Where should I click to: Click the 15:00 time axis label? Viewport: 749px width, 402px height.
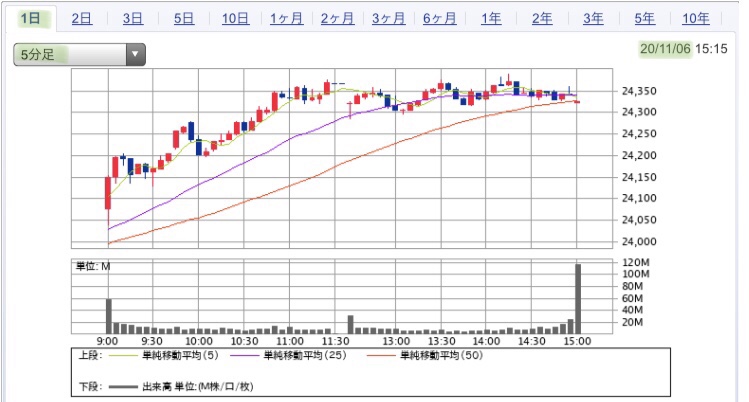pyautogui.click(x=577, y=341)
